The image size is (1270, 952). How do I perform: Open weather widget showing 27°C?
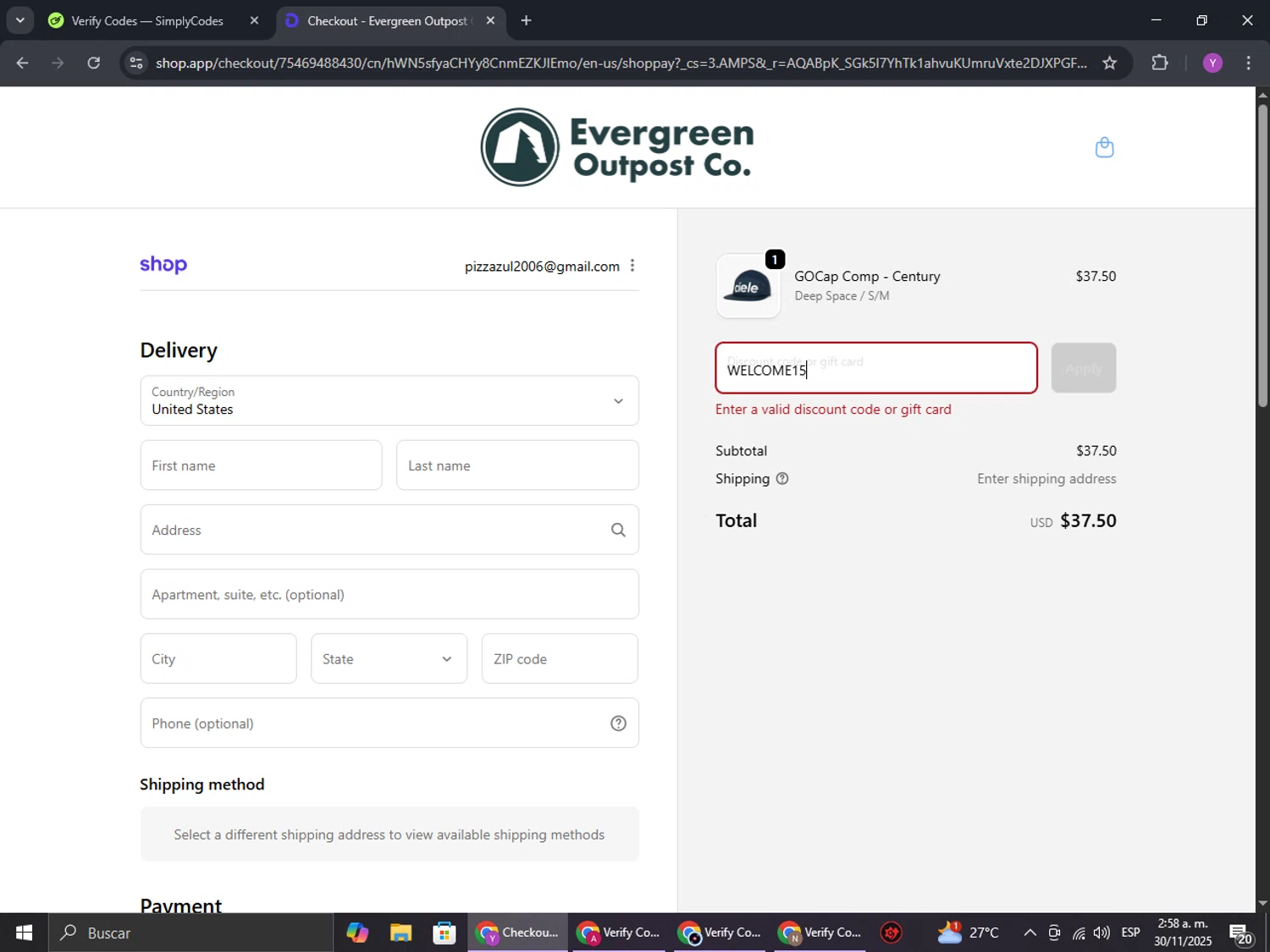coord(968,933)
